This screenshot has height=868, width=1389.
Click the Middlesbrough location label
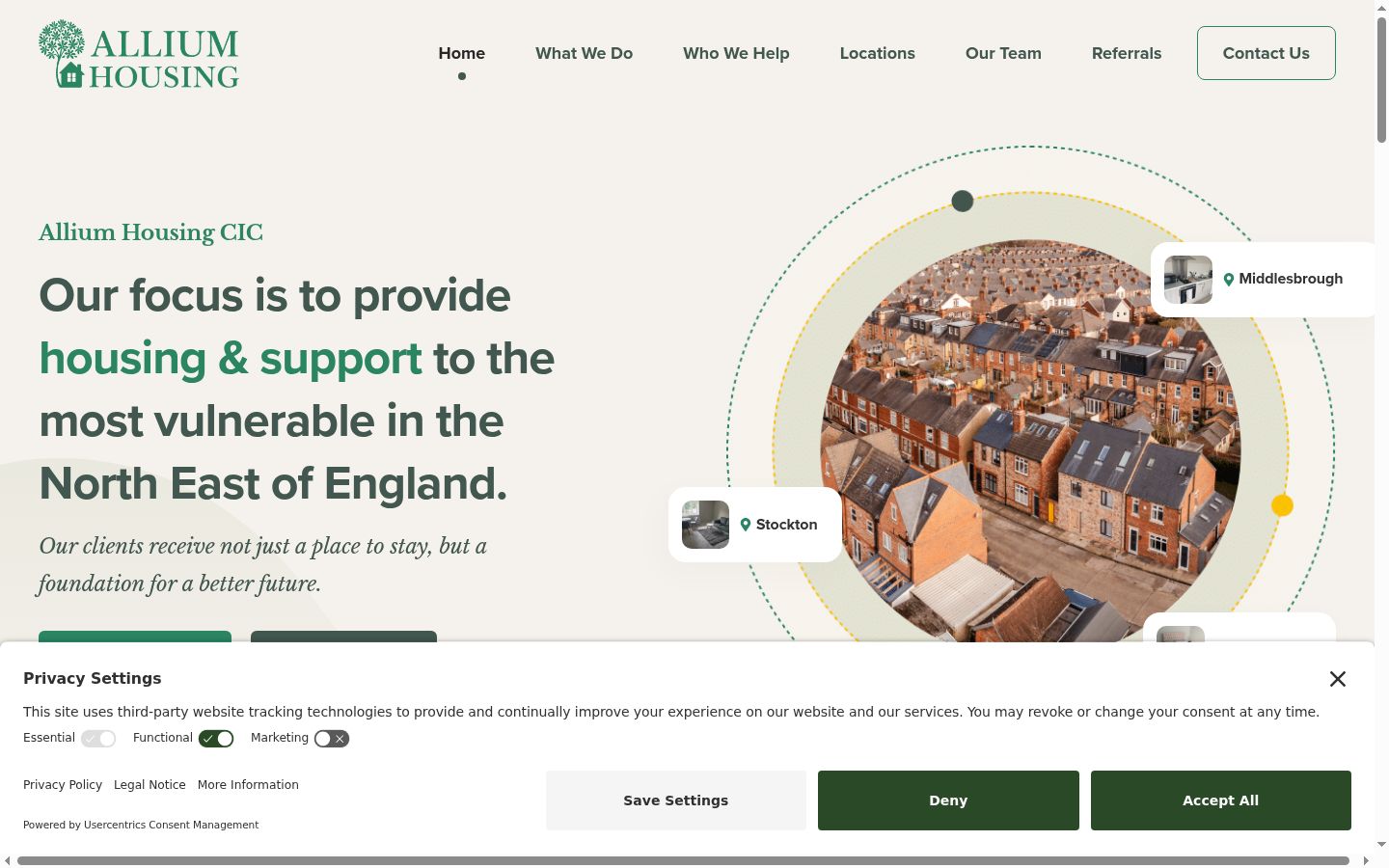1291,279
